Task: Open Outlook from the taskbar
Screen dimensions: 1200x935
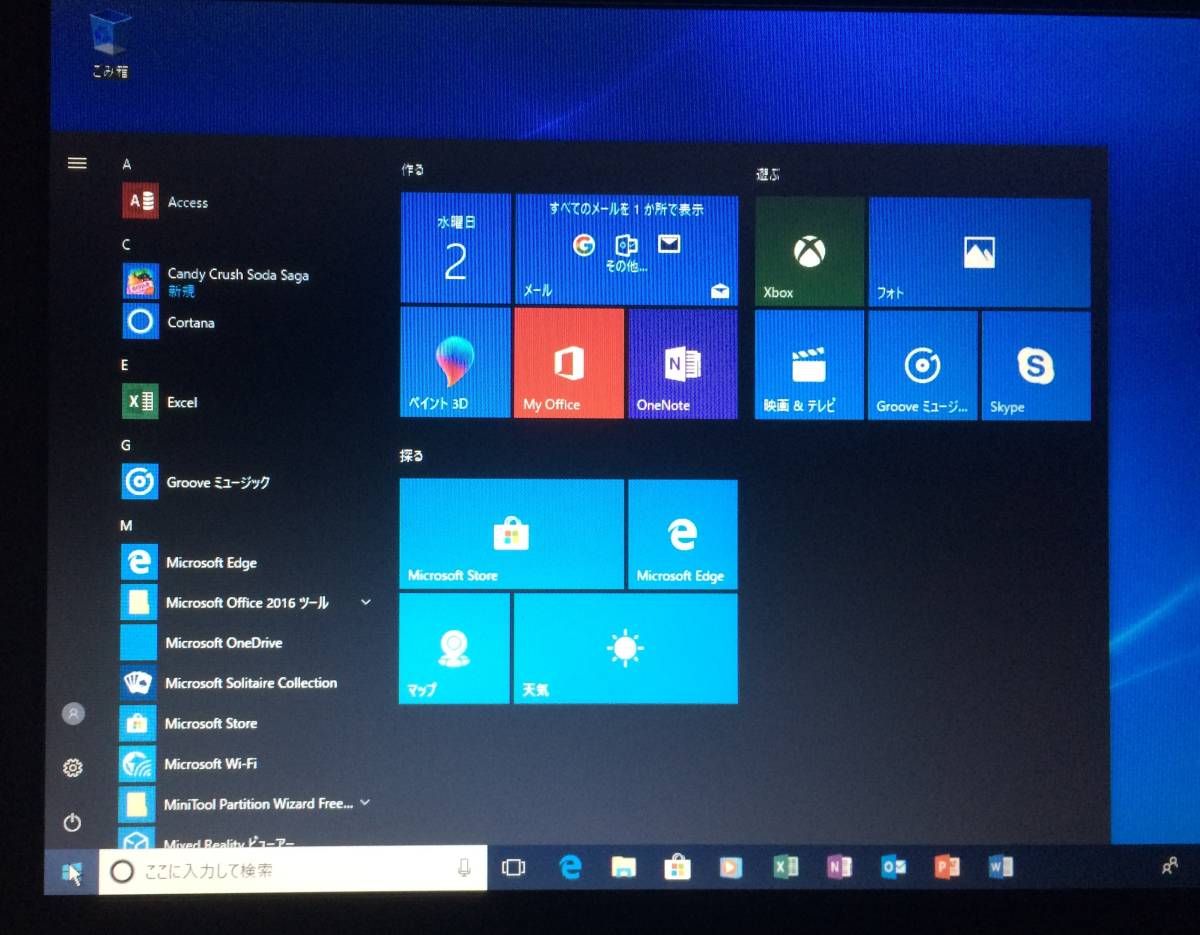Action: tap(893, 867)
